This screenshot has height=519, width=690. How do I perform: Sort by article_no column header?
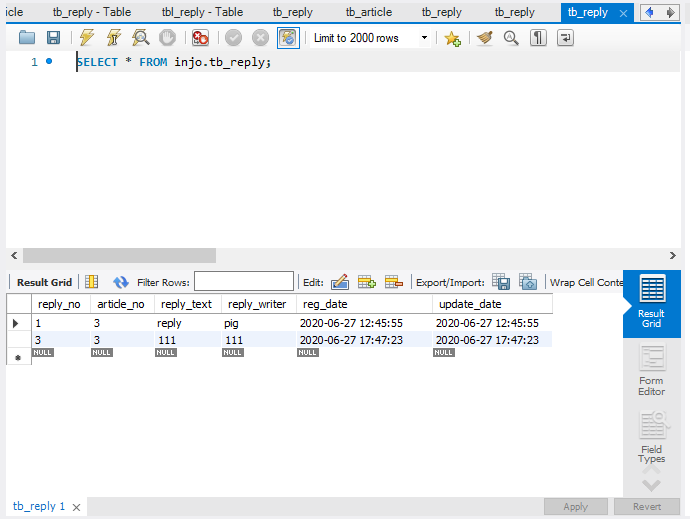click(x=122, y=304)
